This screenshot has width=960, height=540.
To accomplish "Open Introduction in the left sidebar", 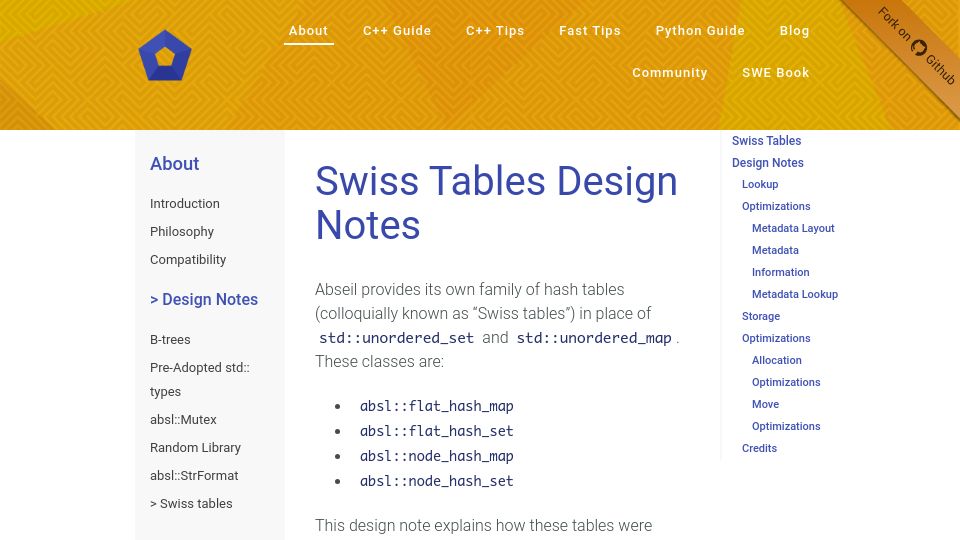I will coord(184,203).
